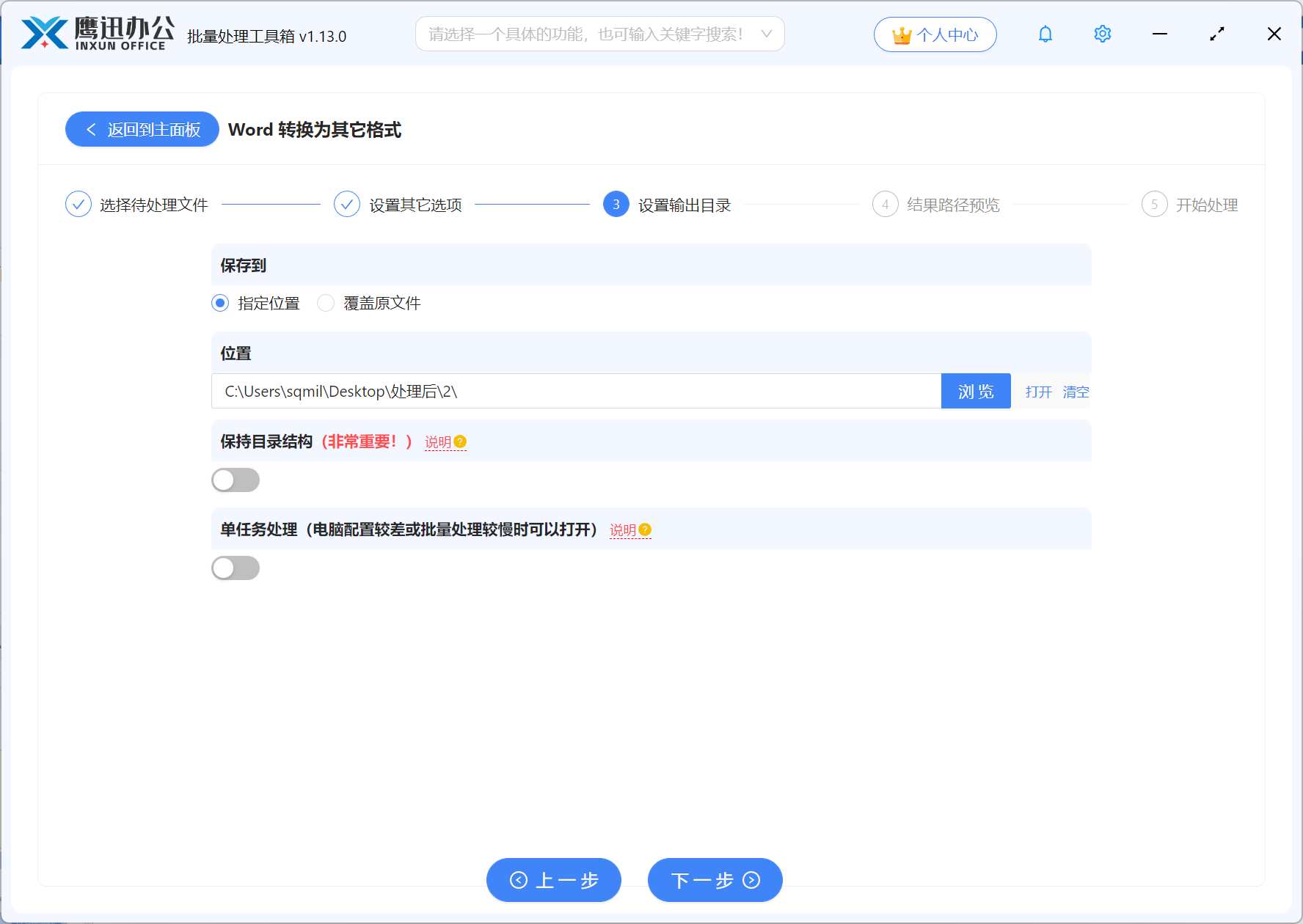Click the 清空 link

pyautogui.click(x=1076, y=392)
